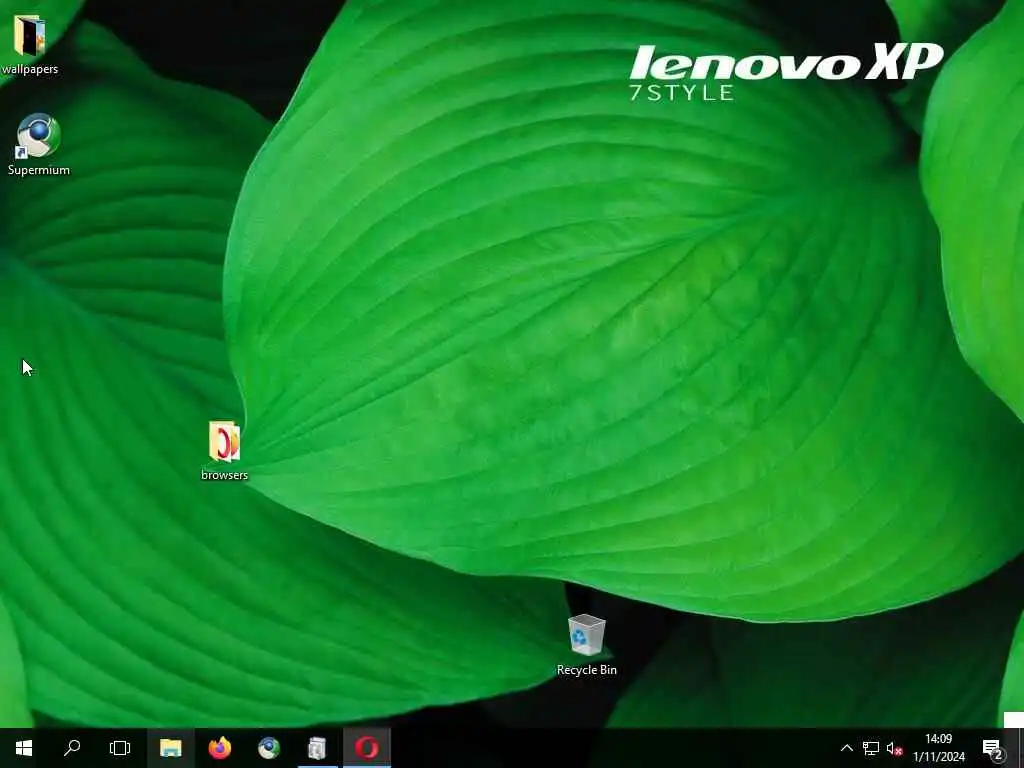Open the Windows Start menu
Image resolution: width=1024 pixels, height=768 pixels.
[24, 748]
